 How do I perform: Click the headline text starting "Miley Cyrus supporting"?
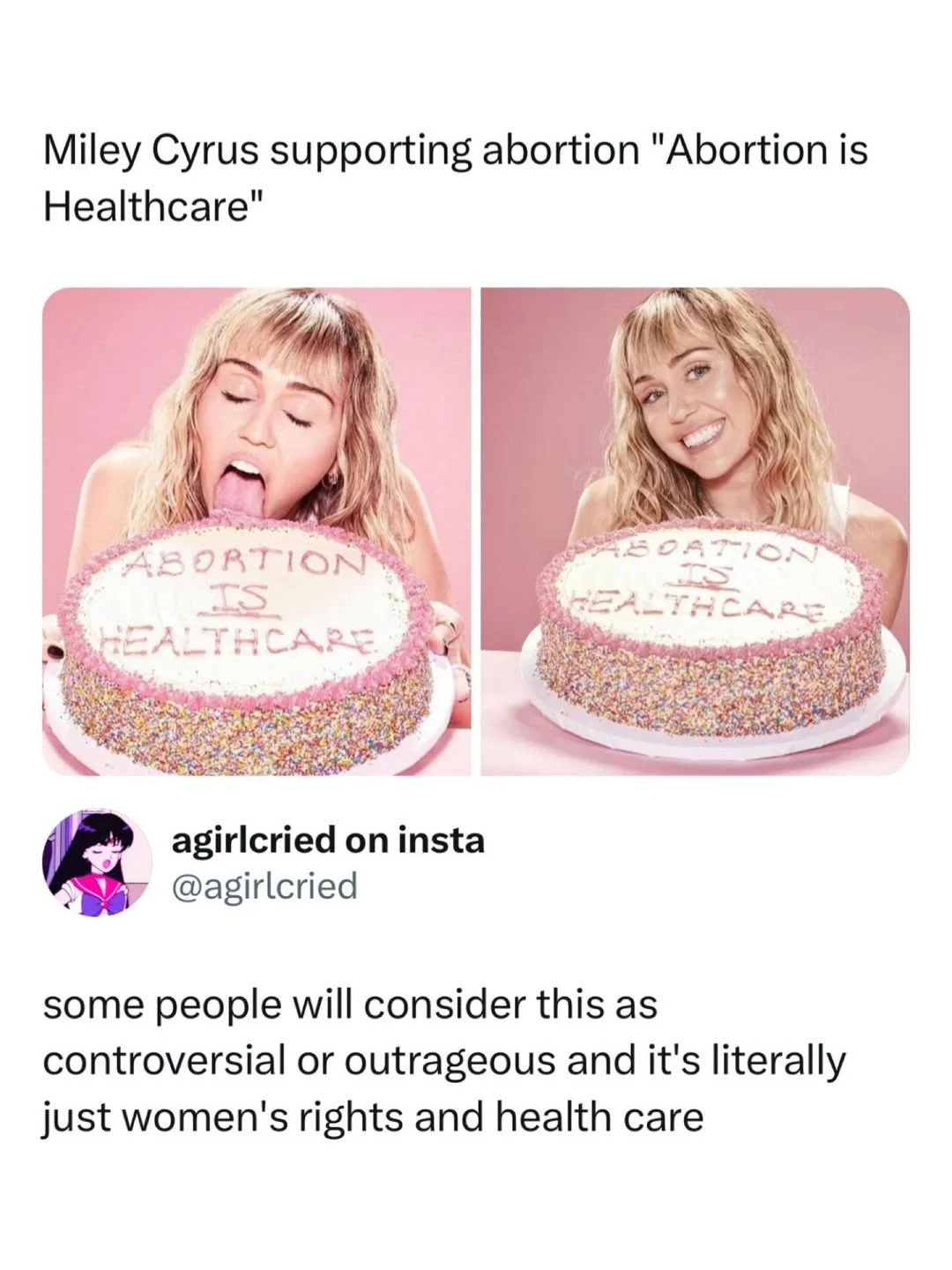[x=456, y=178]
